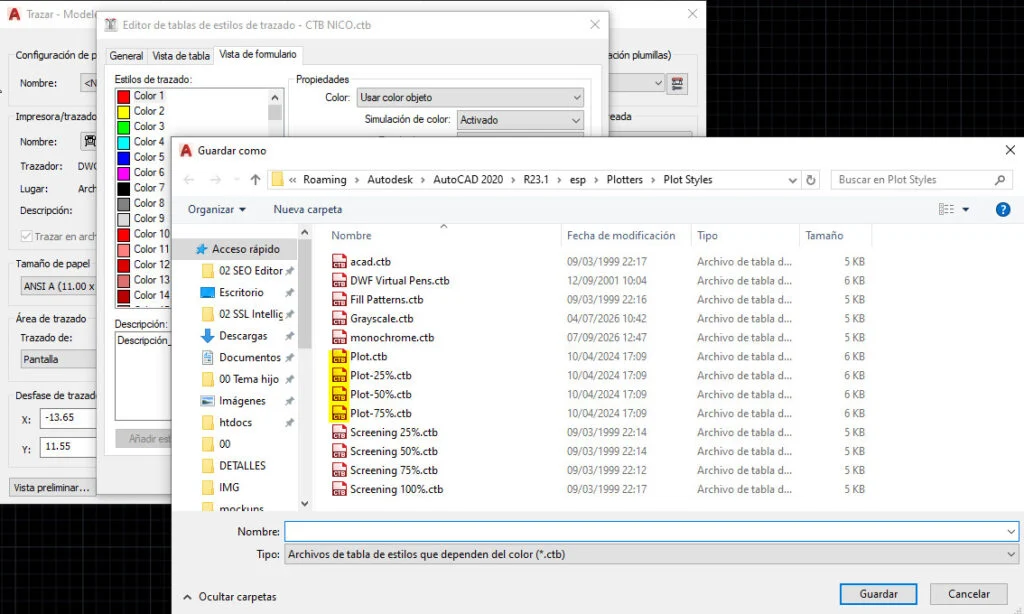Open the Simulación de color dropdown
The height and width of the screenshot is (614, 1024).
[520, 120]
